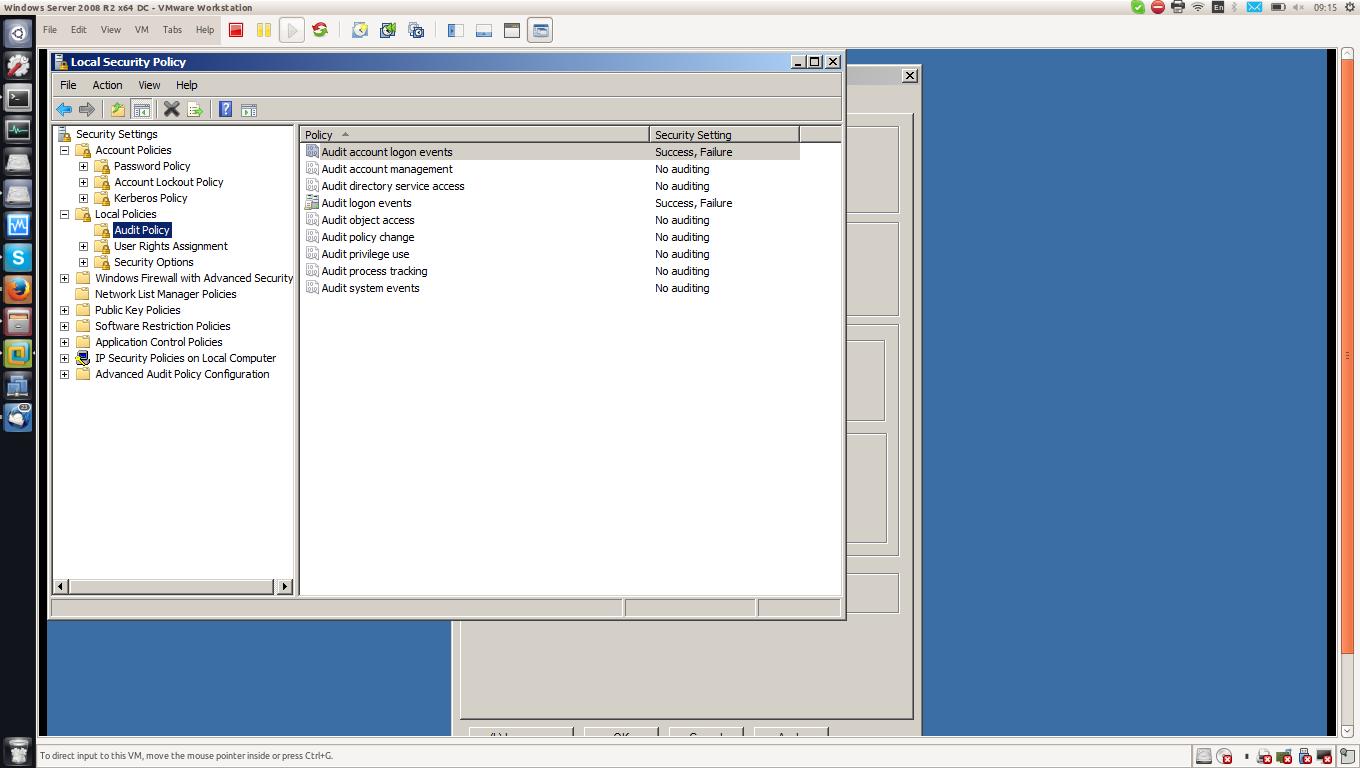Click the hard disk device icon in VMware status bar

click(x=1204, y=756)
